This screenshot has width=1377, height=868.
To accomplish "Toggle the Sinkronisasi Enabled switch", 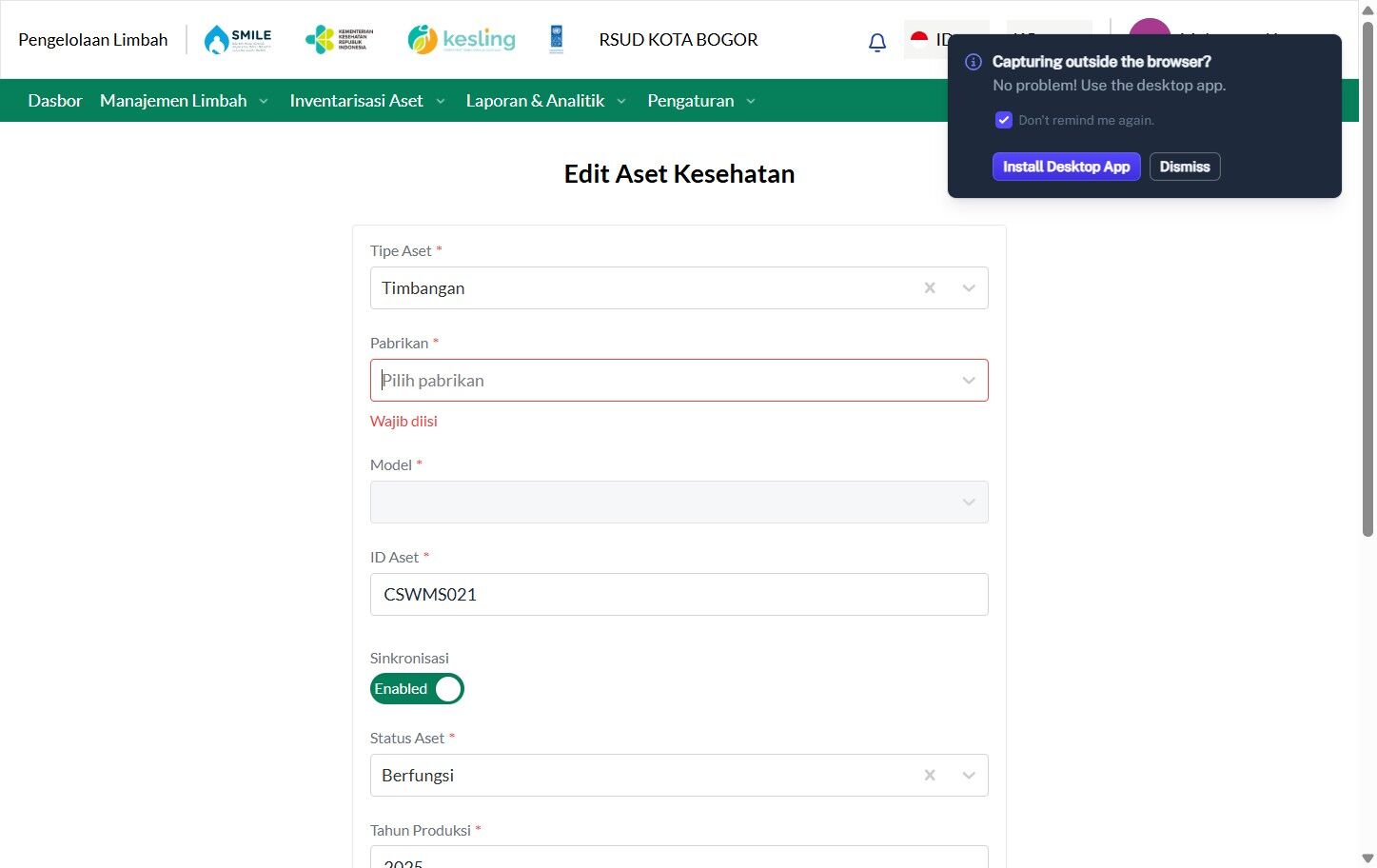I will coord(417,688).
